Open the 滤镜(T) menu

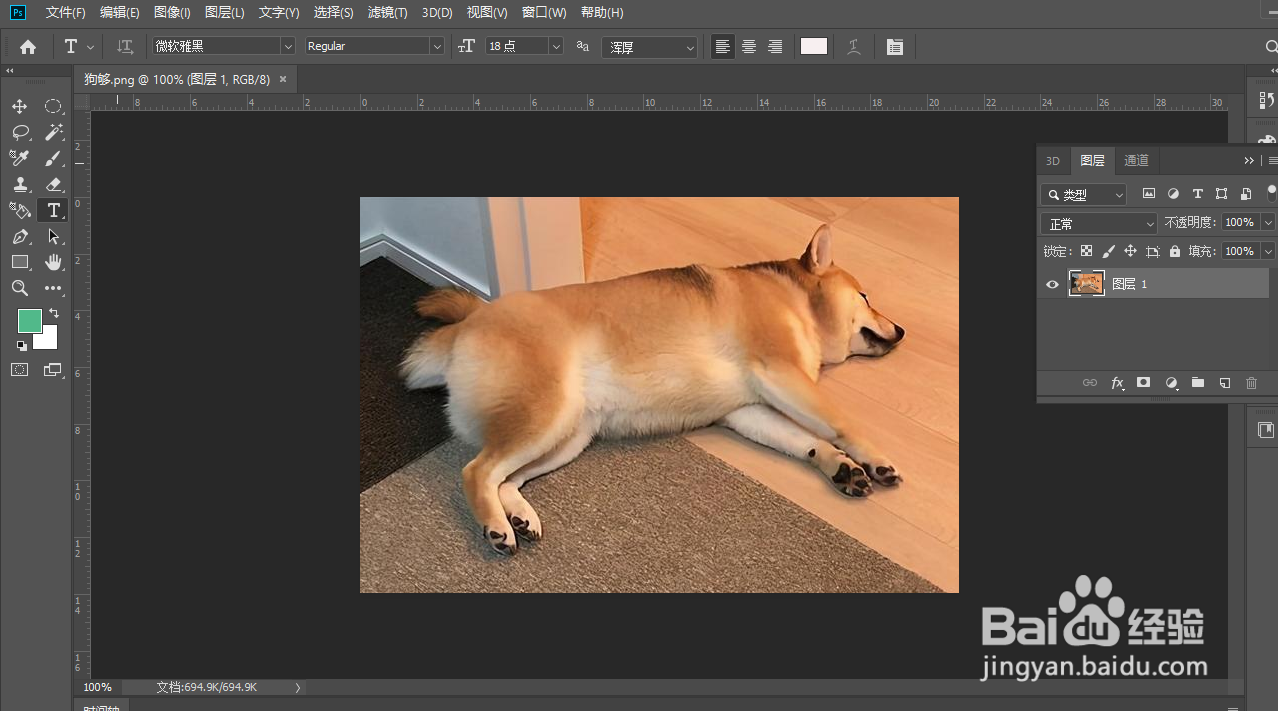coord(387,13)
